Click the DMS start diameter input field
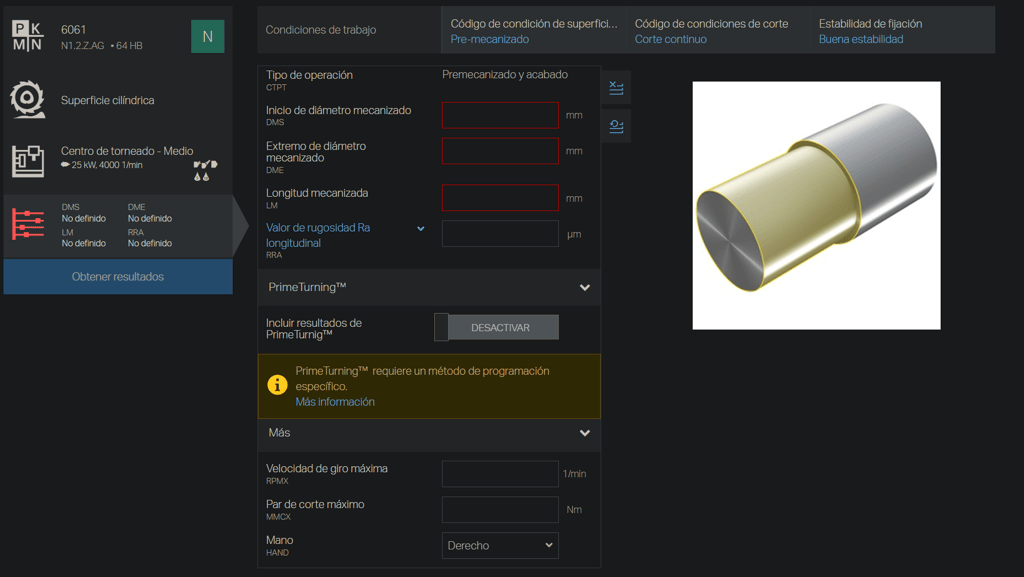The width and height of the screenshot is (1024, 577). coord(500,115)
